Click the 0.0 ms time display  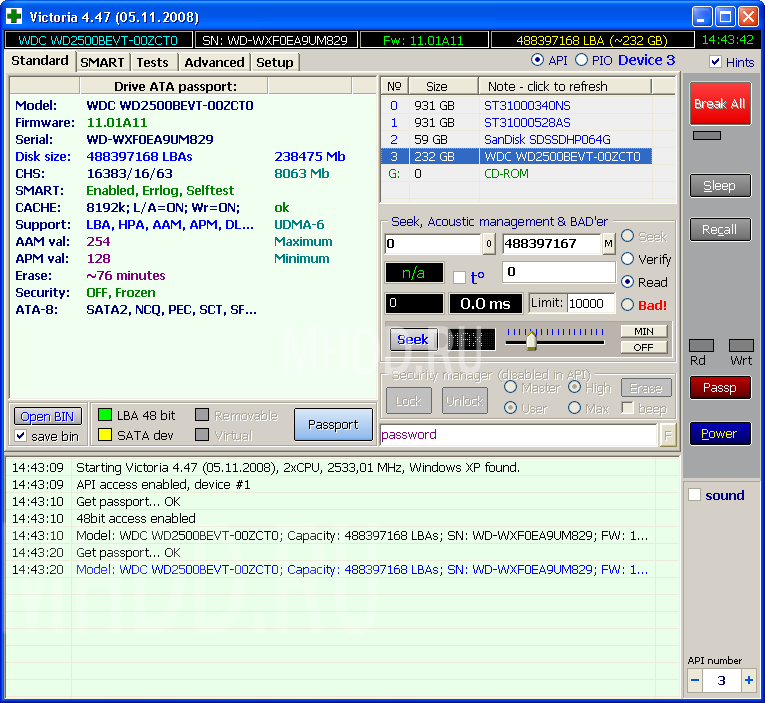tap(485, 303)
